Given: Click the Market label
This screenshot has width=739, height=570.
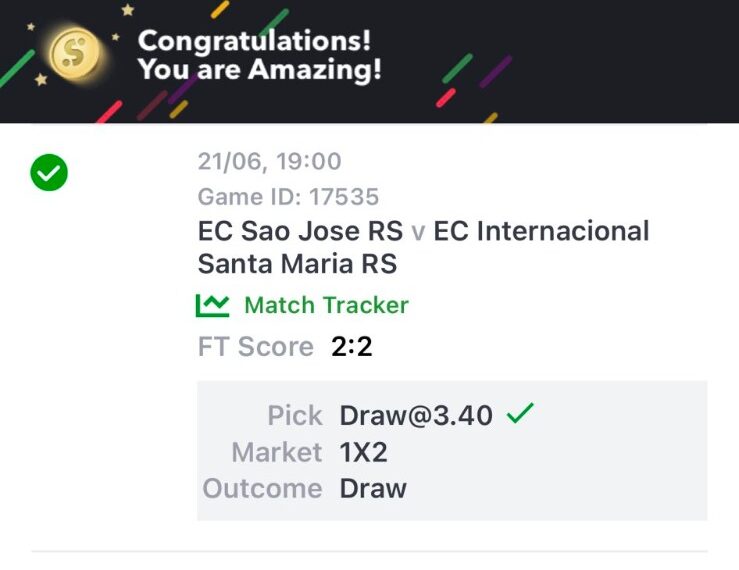Looking at the screenshot, I should (x=277, y=453).
